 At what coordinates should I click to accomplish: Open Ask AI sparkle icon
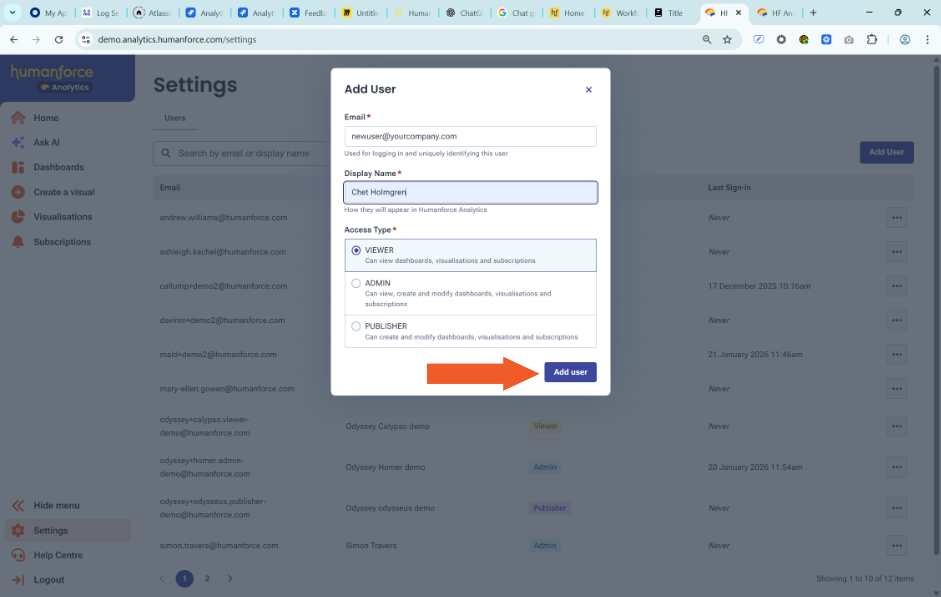(x=17, y=143)
